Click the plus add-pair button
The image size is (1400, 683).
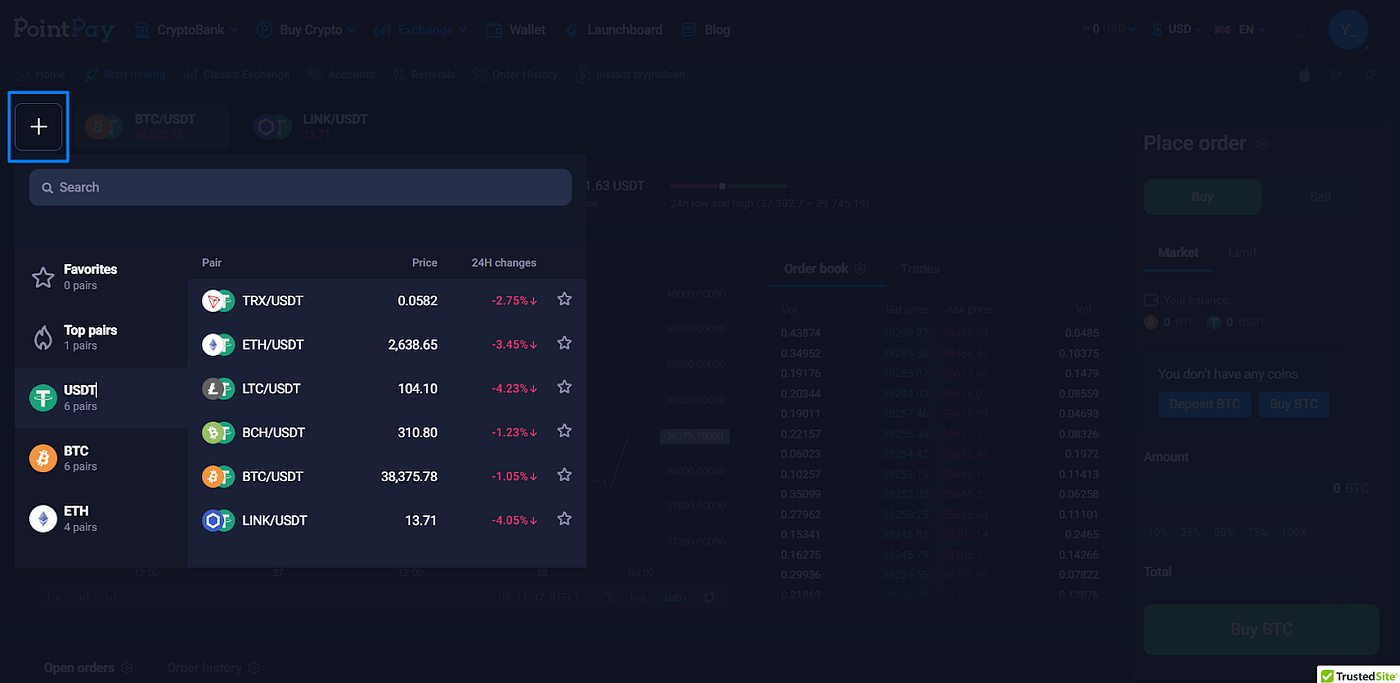(39, 127)
